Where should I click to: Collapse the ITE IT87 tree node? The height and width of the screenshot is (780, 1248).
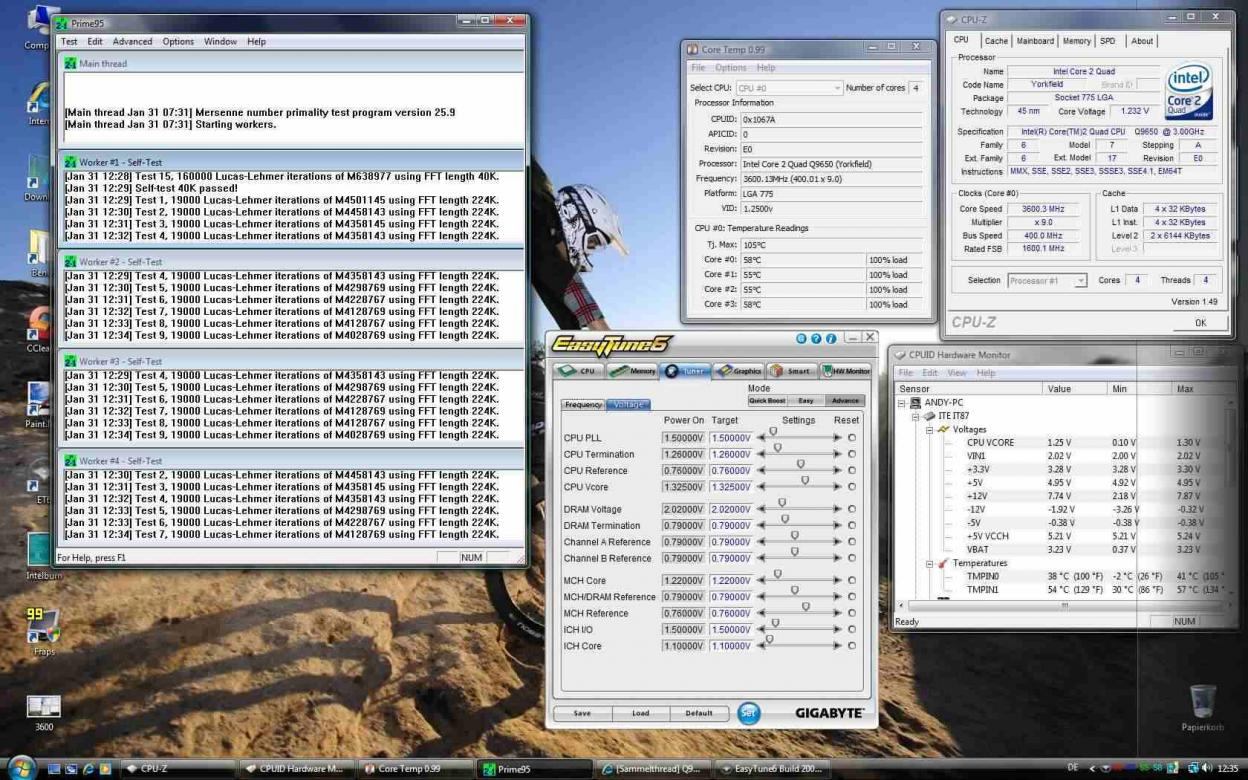pyautogui.click(x=916, y=416)
